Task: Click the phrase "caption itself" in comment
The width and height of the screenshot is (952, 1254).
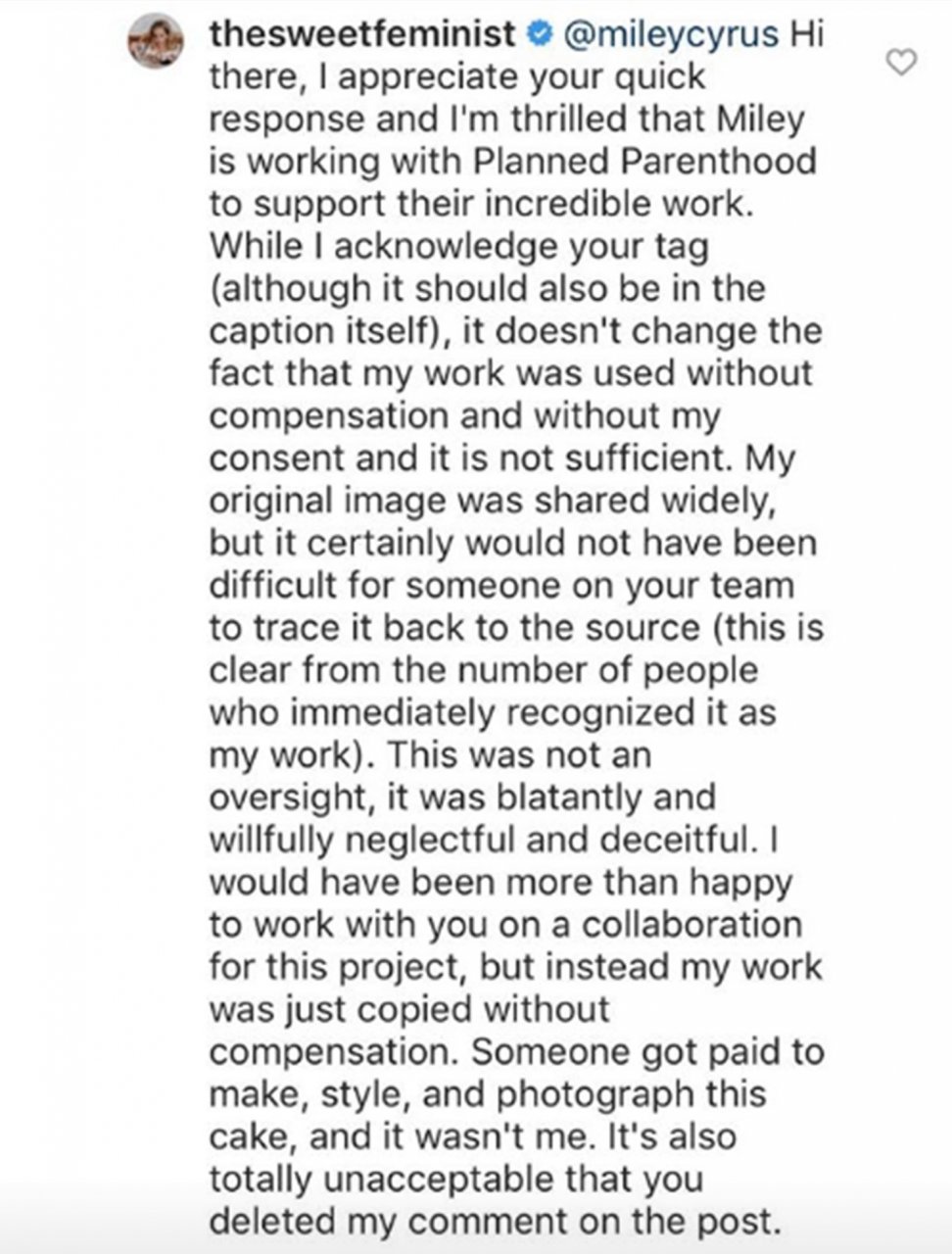Action: [321, 331]
